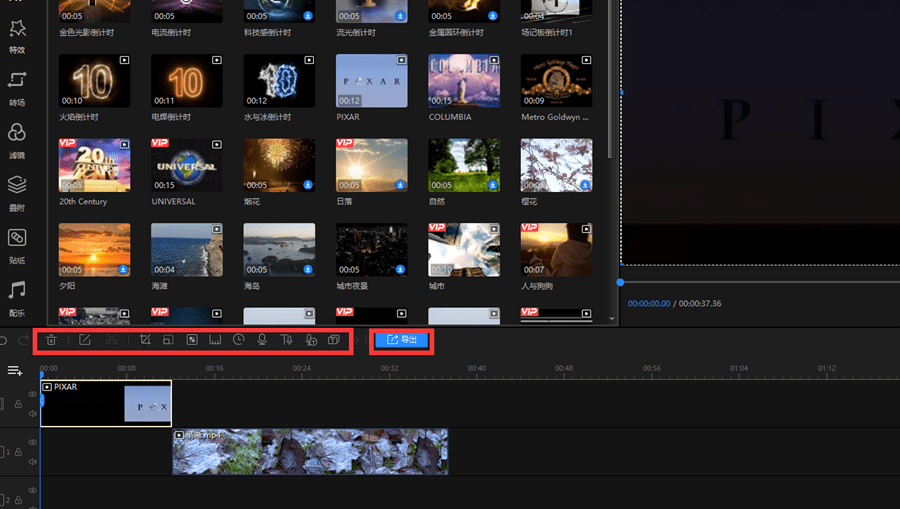900x509 pixels.
Task: Select the PIXAR intro thumbnail in library
Action: tap(371, 81)
